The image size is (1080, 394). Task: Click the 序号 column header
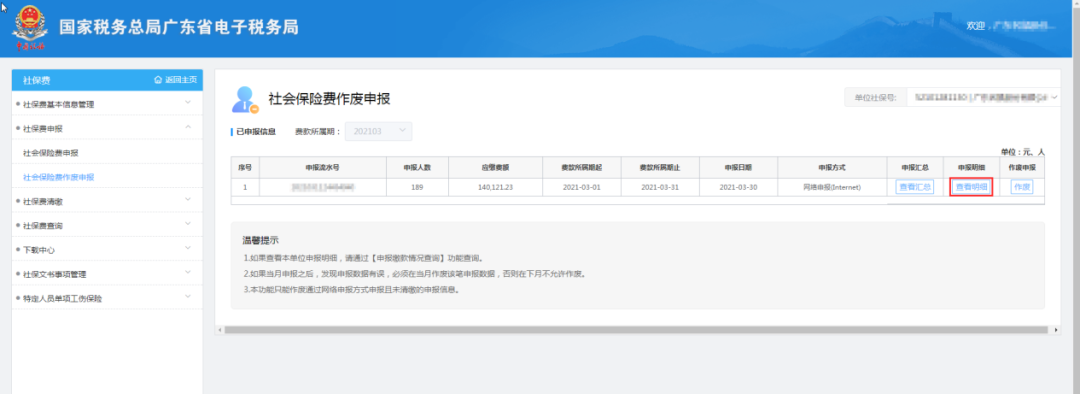point(245,167)
